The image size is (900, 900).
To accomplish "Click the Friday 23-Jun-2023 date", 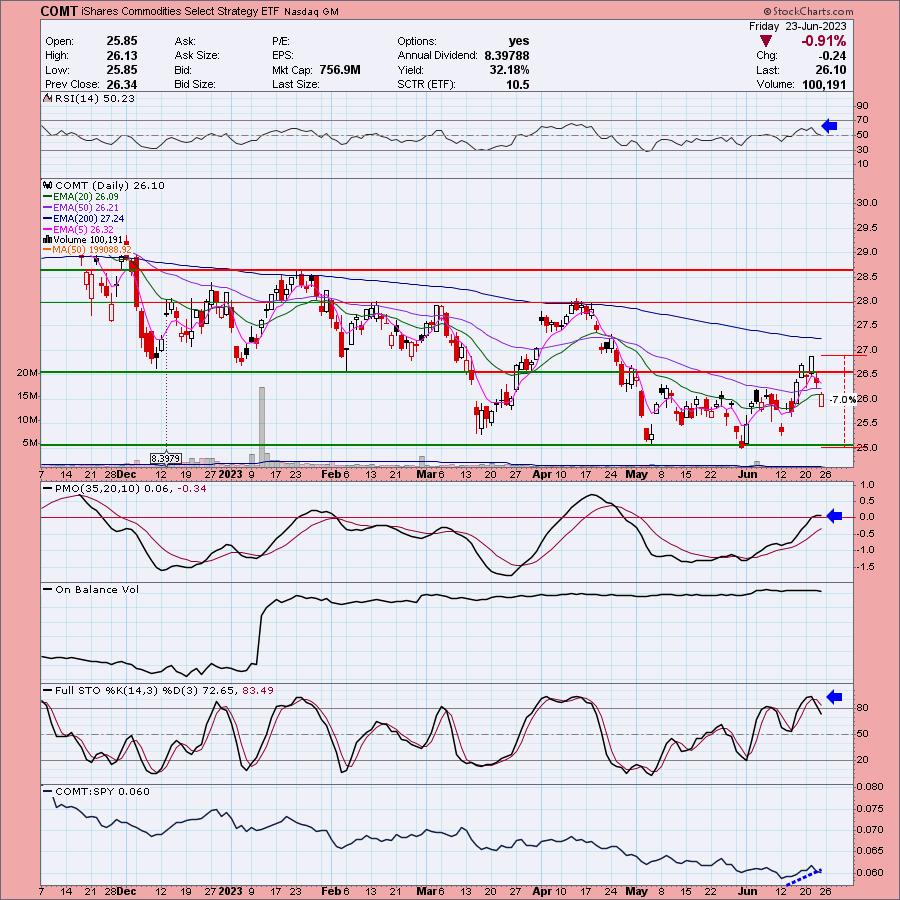I will point(797,26).
